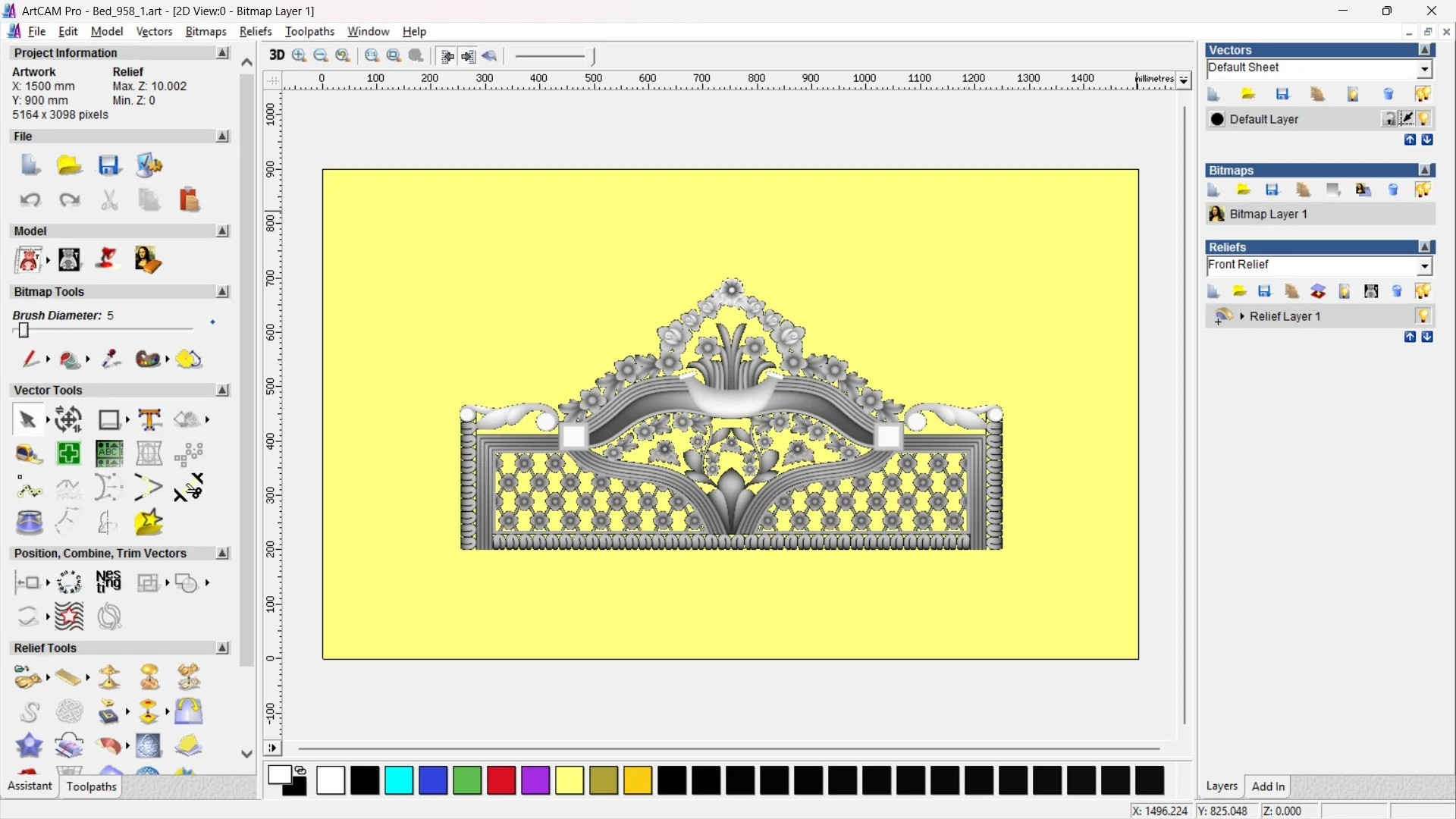The width and height of the screenshot is (1456, 819).
Task: Click the Nesting tool icon
Action: [x=108, y=582]
